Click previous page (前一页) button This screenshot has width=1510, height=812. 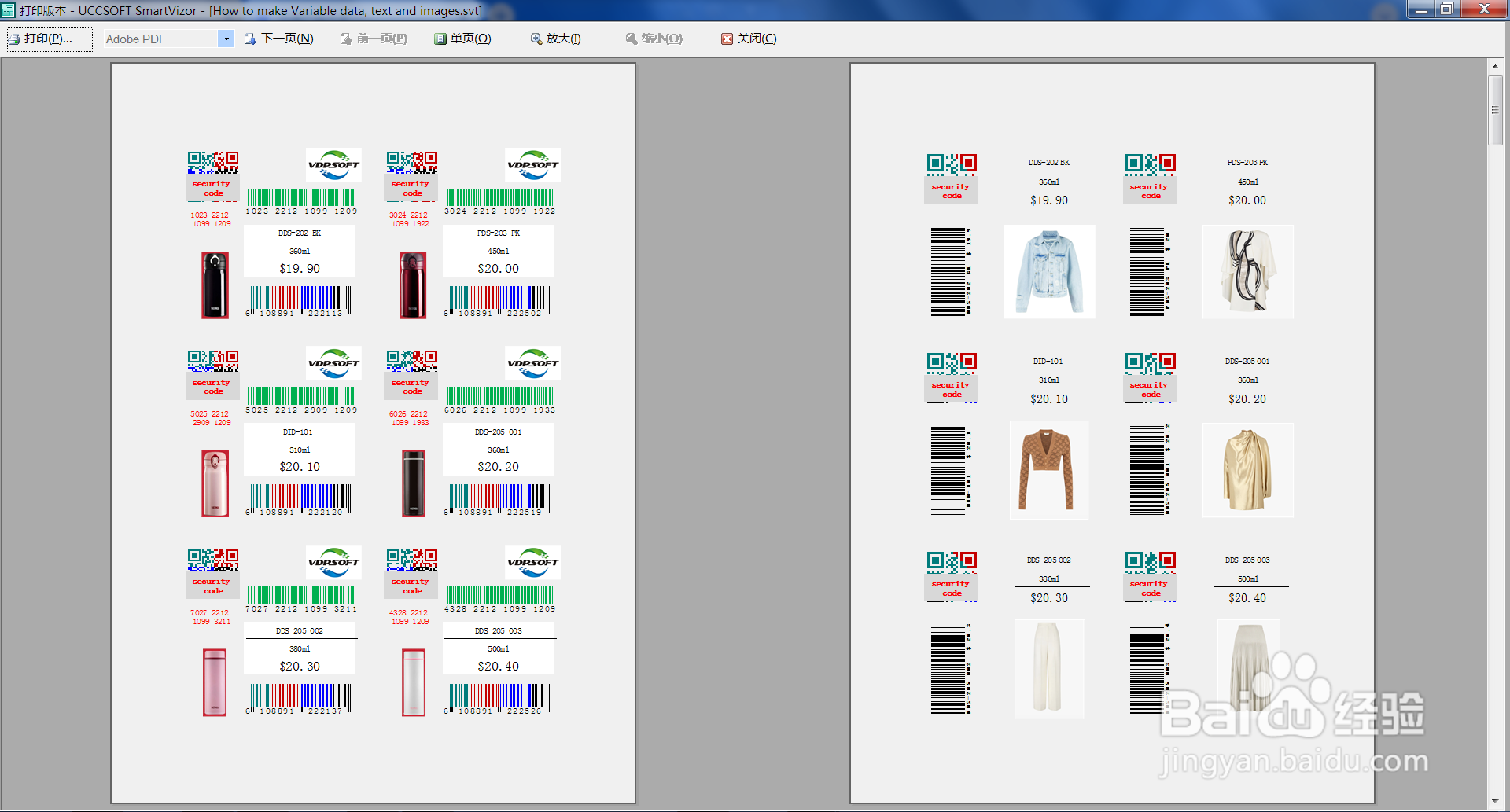374,39
